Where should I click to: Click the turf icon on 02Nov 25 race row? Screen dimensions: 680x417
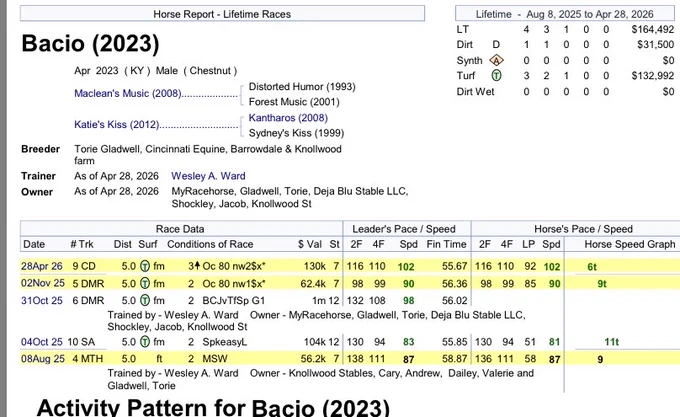[x=145, y=283]
